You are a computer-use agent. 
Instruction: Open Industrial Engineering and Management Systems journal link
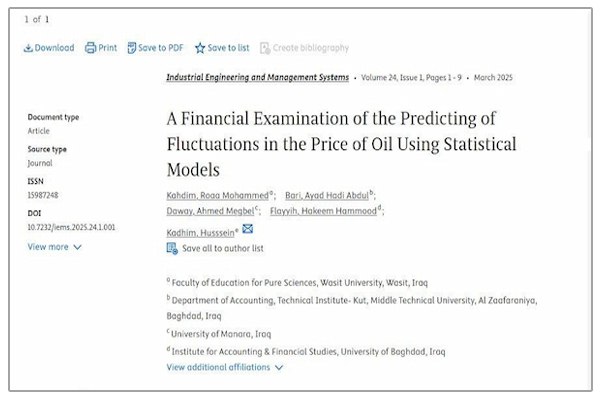258,77
